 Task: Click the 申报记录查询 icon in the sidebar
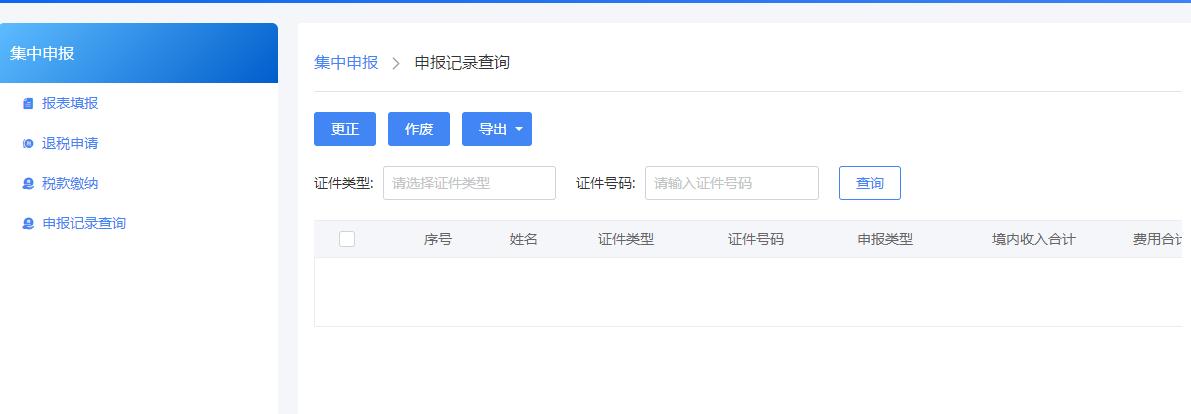[28, 223]
